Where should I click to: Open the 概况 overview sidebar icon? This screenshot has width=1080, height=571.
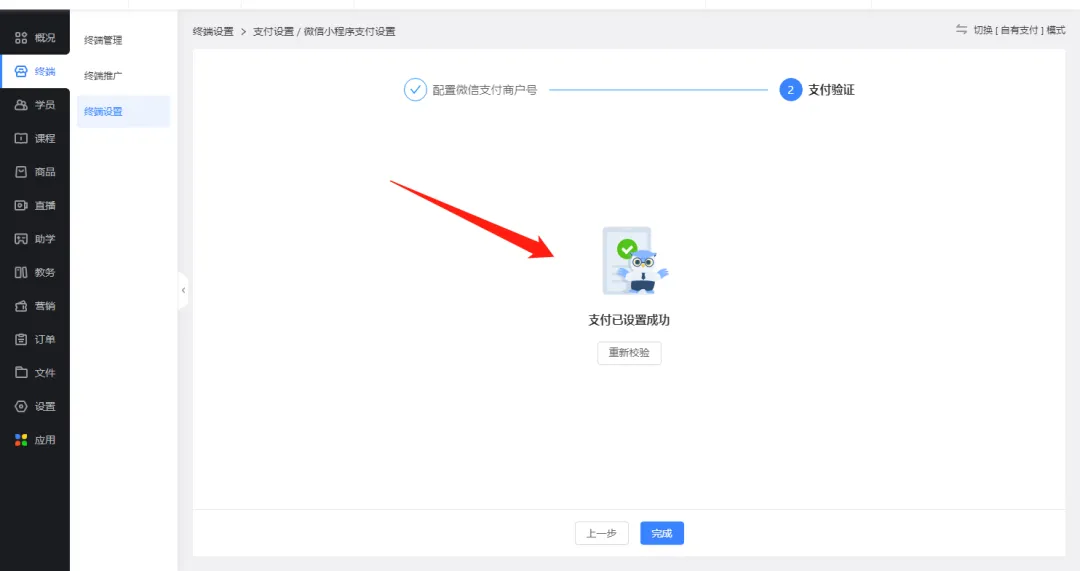(x=21, y=38)
